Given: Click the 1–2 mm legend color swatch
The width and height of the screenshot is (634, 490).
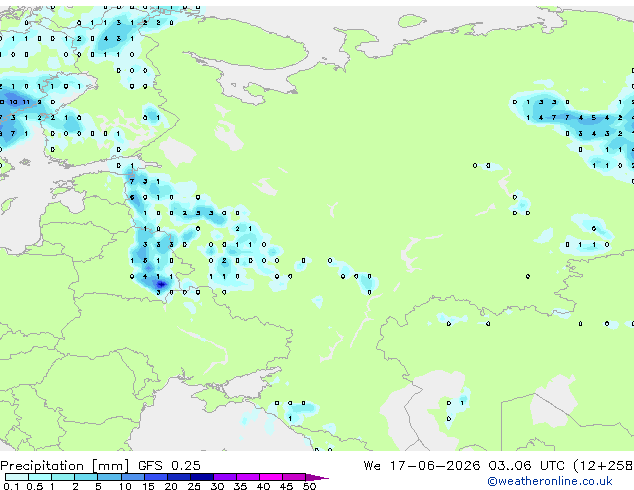Looking at the screenshot, I should (x=63, y=477).
